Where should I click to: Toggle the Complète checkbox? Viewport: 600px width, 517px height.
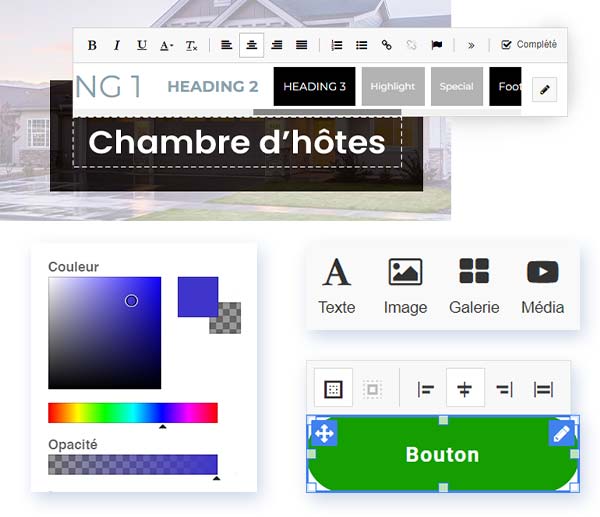coord(507,45)
